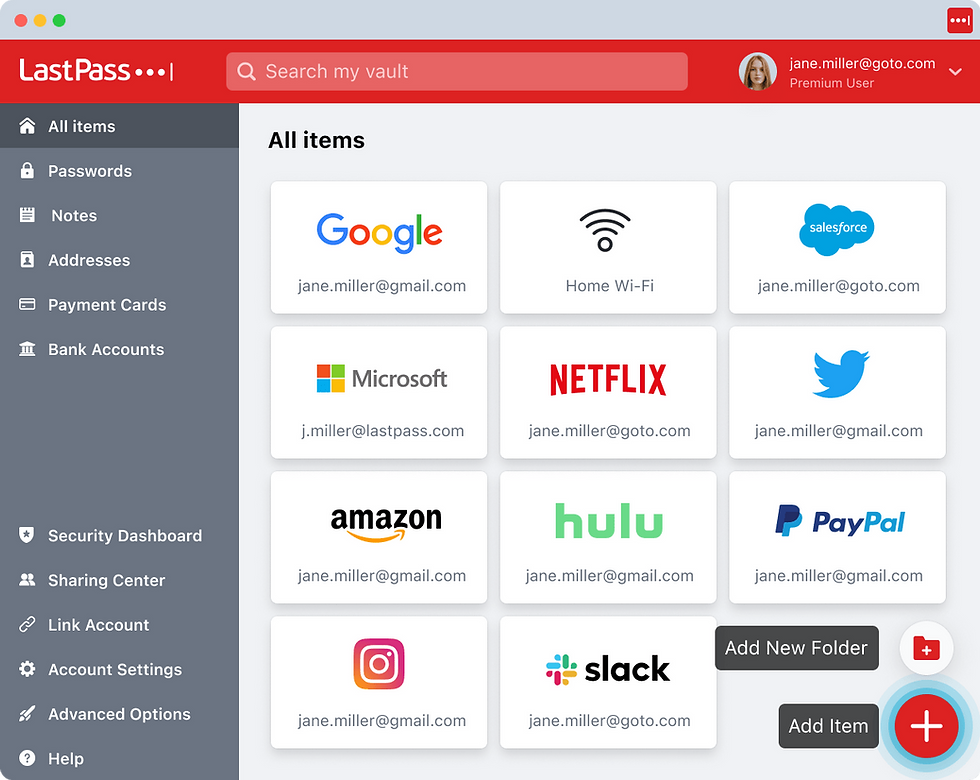This screenshot has height=780, width=980.
Task: Click the chain link icon beside Link Account
Action: (27, 624)
